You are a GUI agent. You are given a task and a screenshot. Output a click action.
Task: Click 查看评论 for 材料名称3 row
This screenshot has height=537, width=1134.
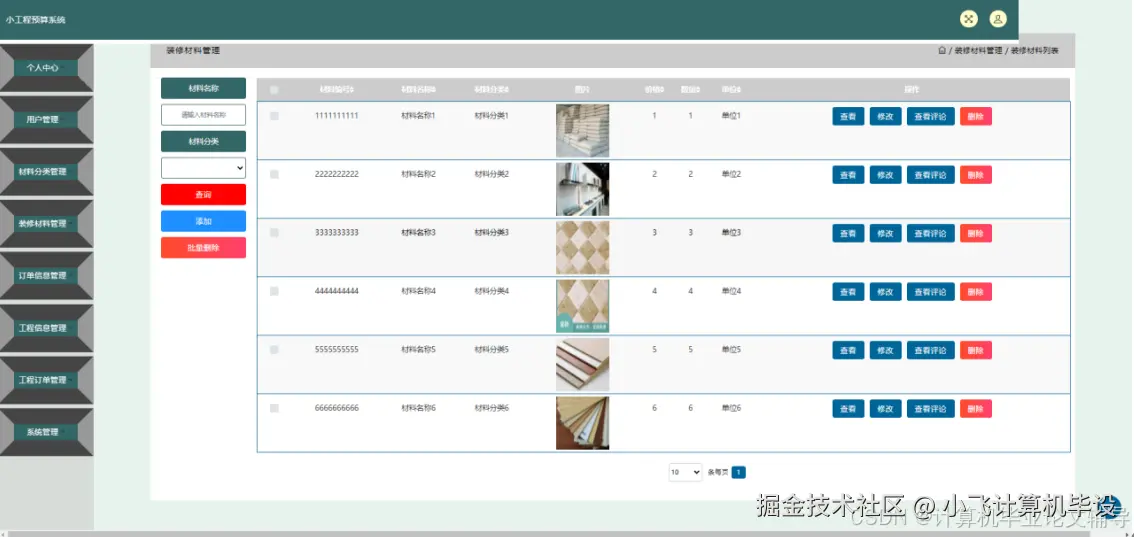pyautogui.click(x=931, y=233)
